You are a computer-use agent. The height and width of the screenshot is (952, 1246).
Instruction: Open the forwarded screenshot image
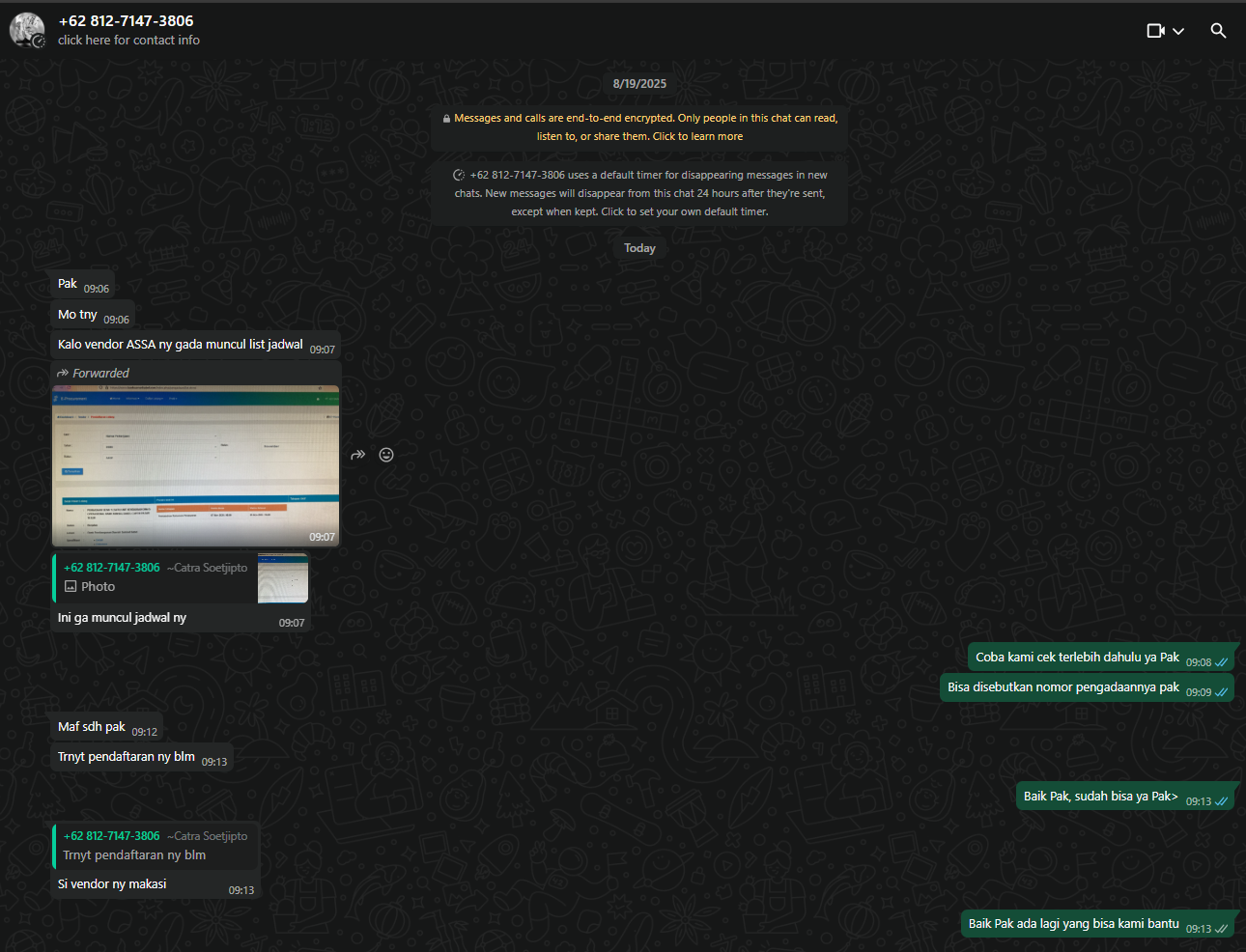(195, 466)
